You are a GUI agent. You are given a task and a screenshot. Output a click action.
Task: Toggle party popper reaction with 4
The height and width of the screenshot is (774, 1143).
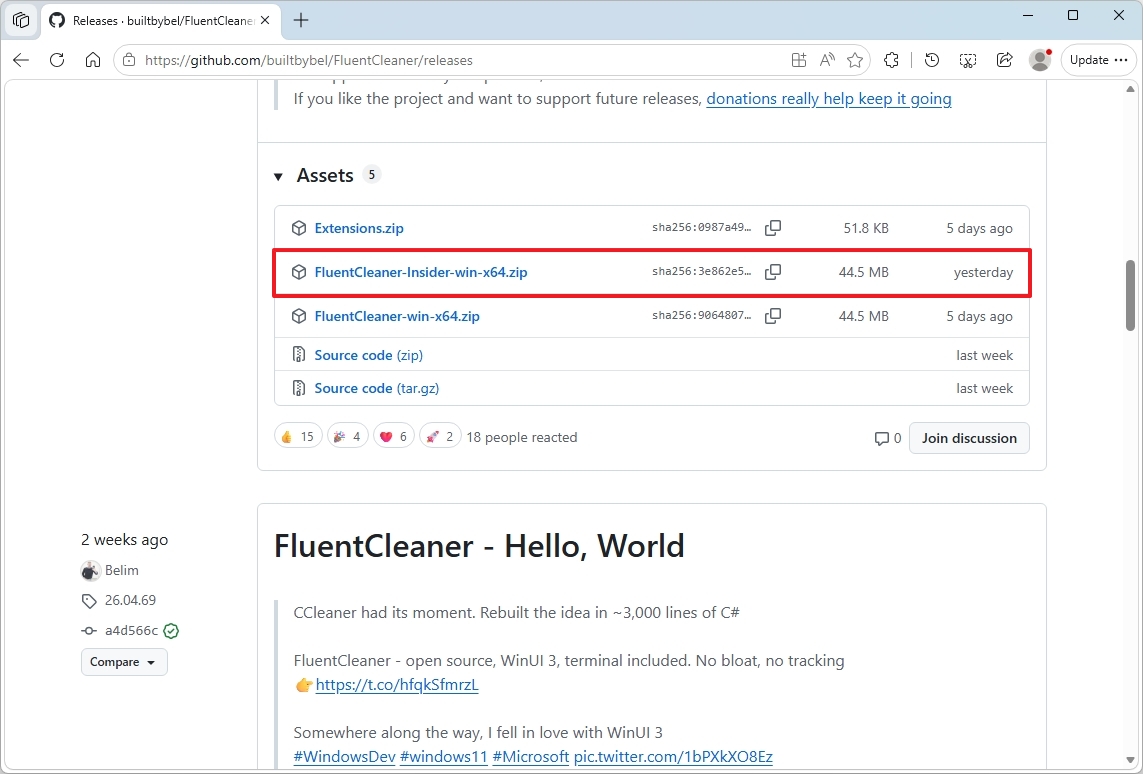348,437
